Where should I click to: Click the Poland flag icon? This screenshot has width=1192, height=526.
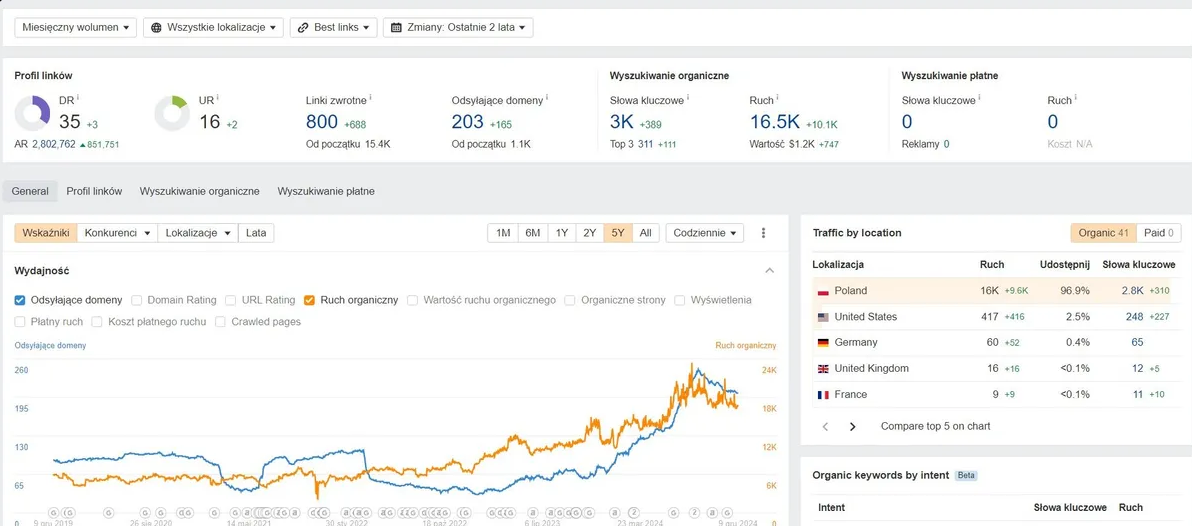point(823,291)
